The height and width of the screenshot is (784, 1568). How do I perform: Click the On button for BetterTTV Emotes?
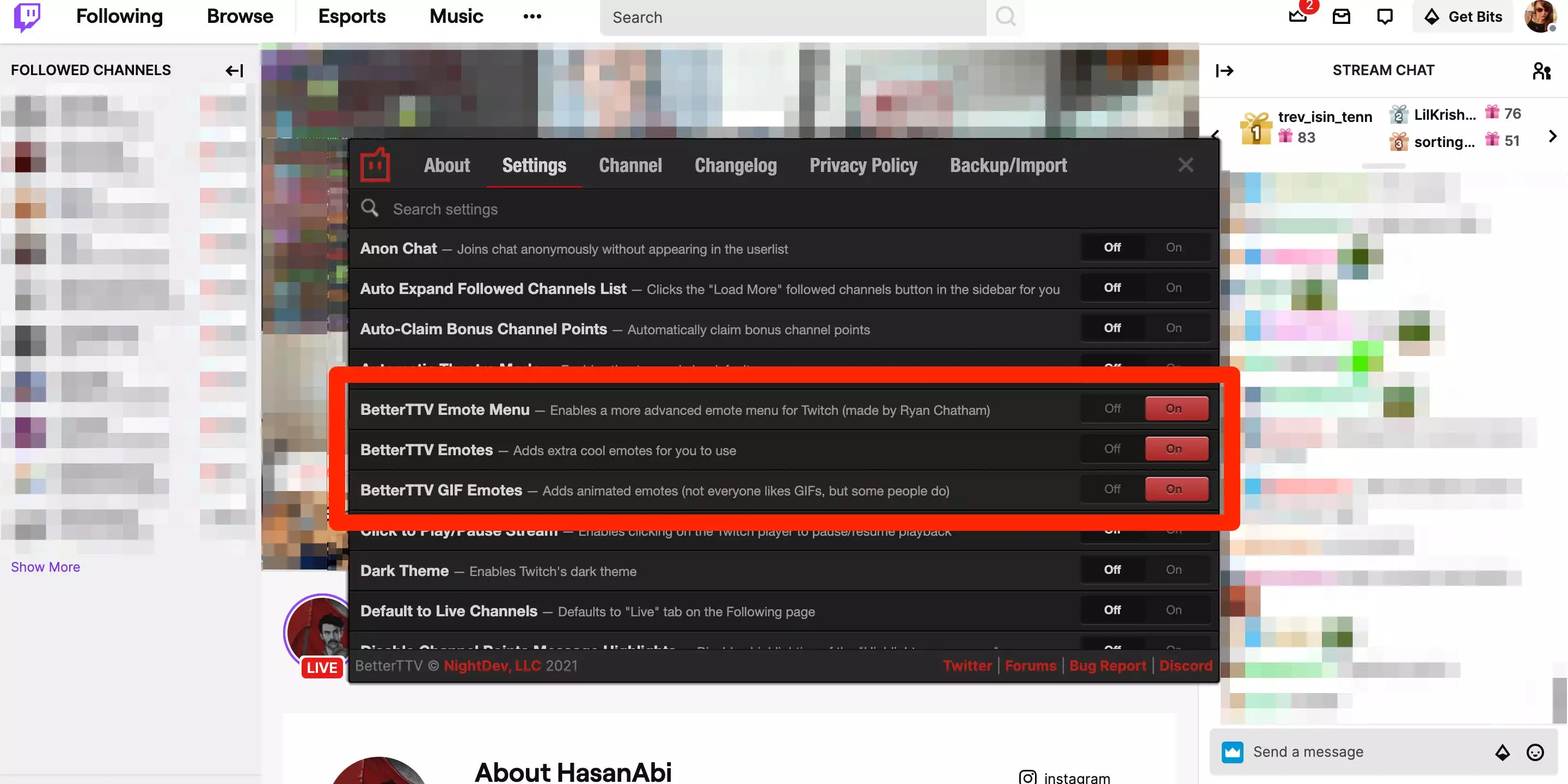tap(1176, 449)
